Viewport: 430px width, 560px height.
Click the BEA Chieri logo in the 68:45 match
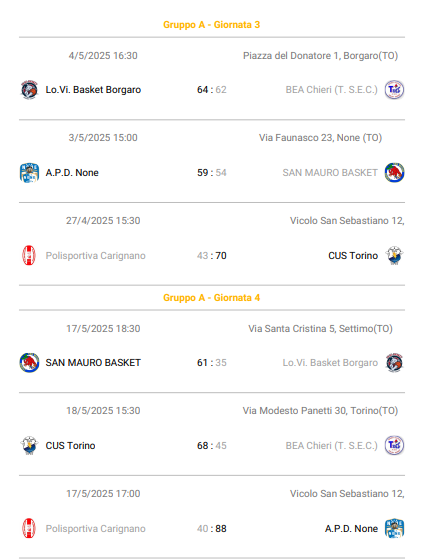[394, 446]
